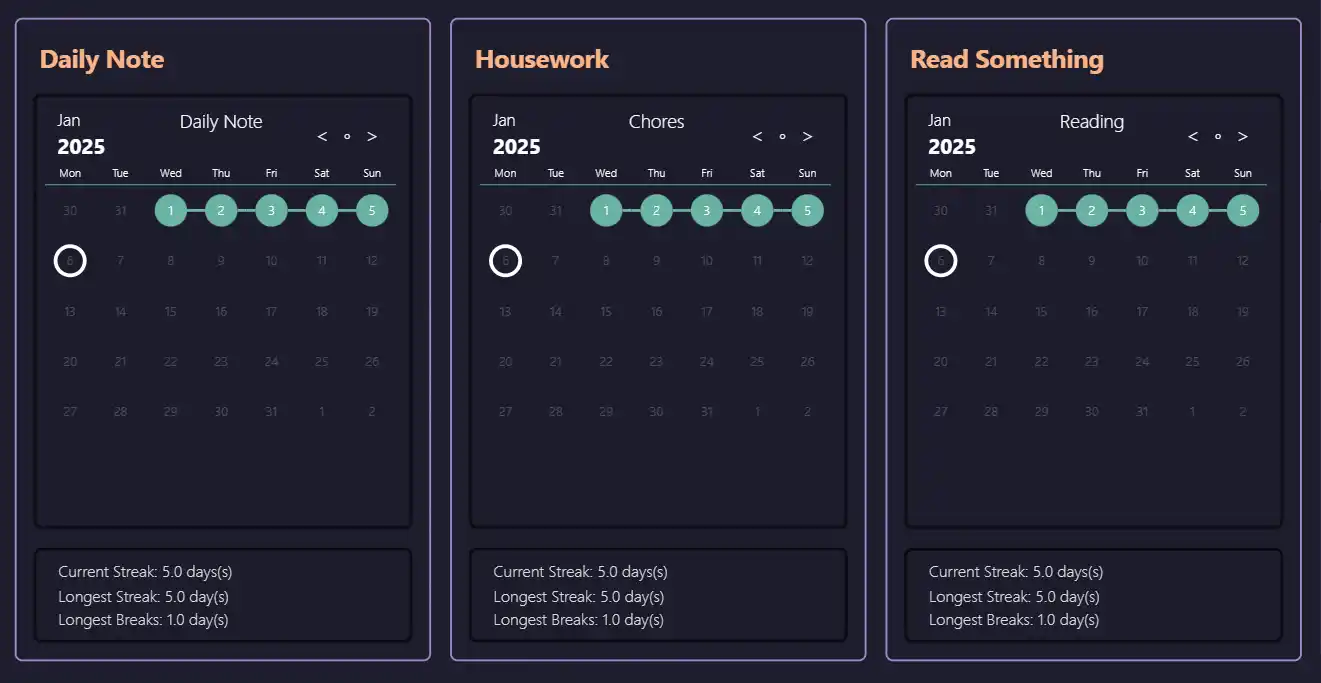Go to next month in Reading calendar

click(x=1243, y=137)
